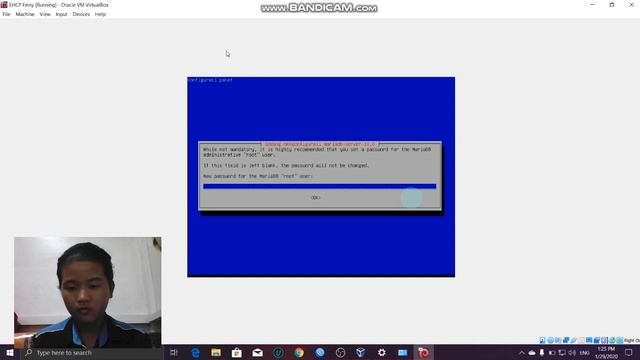Image resolution: width=640 pixels, height=360 pixels.
Task: Click the VM shared folders status icon
Action: tap(581, 340)
